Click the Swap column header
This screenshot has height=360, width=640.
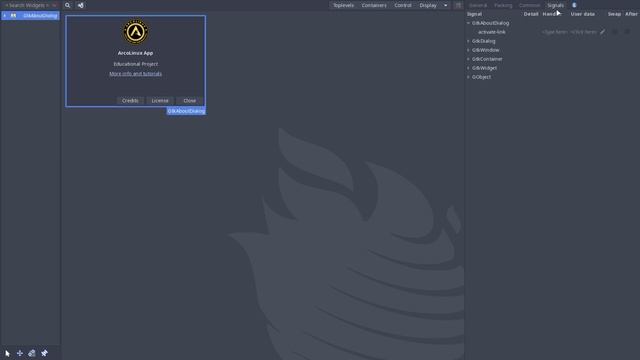click(614, 14)
